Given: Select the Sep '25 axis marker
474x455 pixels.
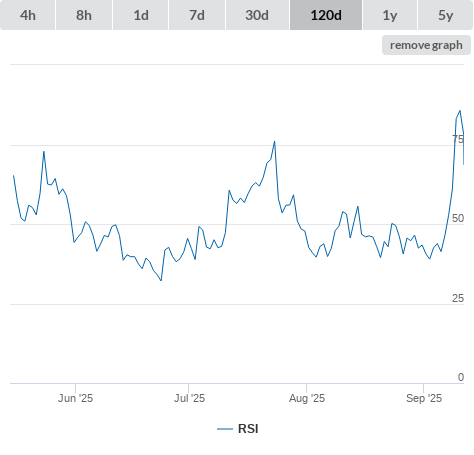Looking at the screenshot, I should (x=424, y=398).
